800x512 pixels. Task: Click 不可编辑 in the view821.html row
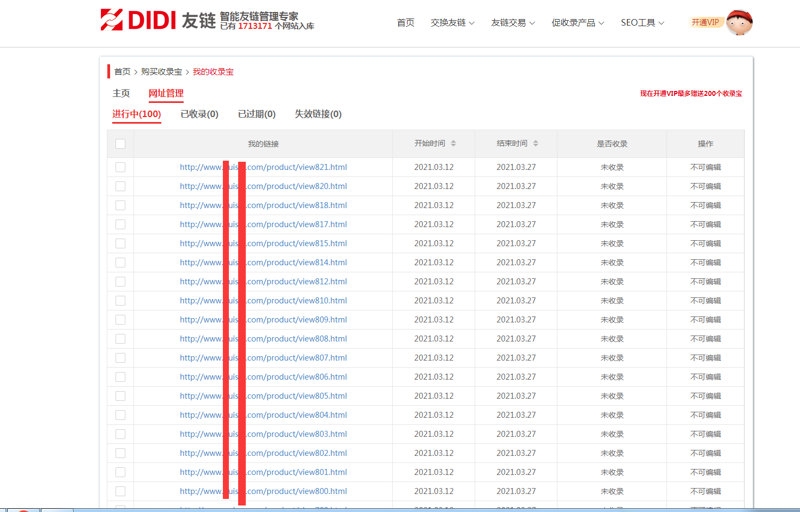(x=706, y=167)
